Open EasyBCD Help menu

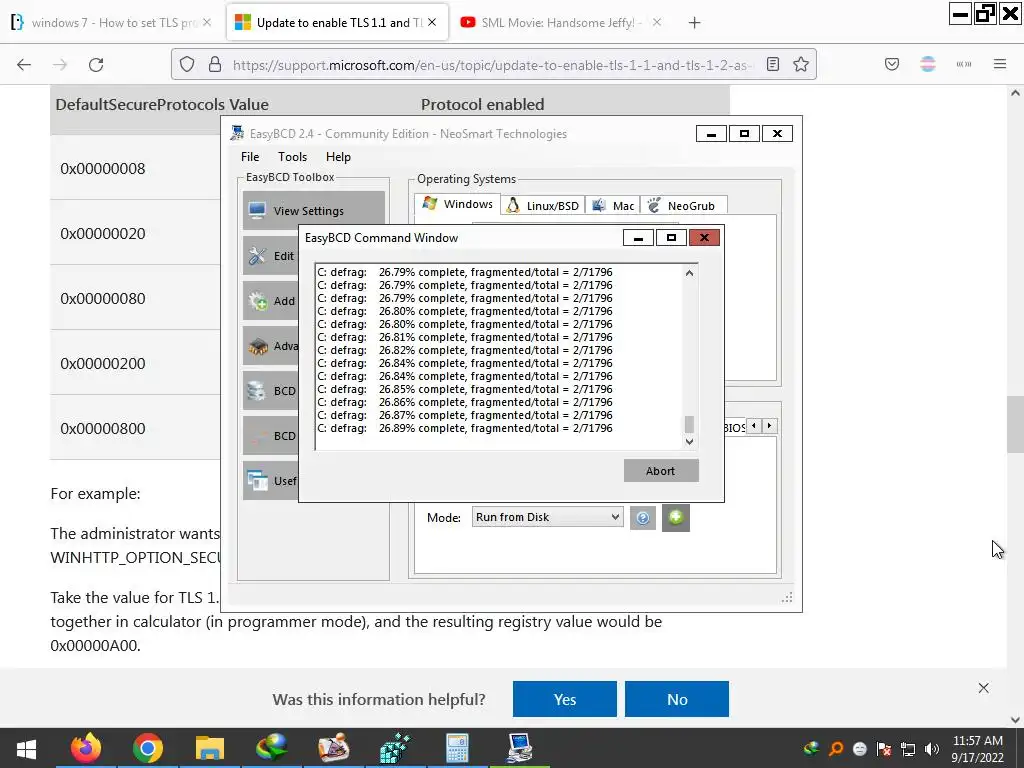pyautogui.click(x=338, y=157)
